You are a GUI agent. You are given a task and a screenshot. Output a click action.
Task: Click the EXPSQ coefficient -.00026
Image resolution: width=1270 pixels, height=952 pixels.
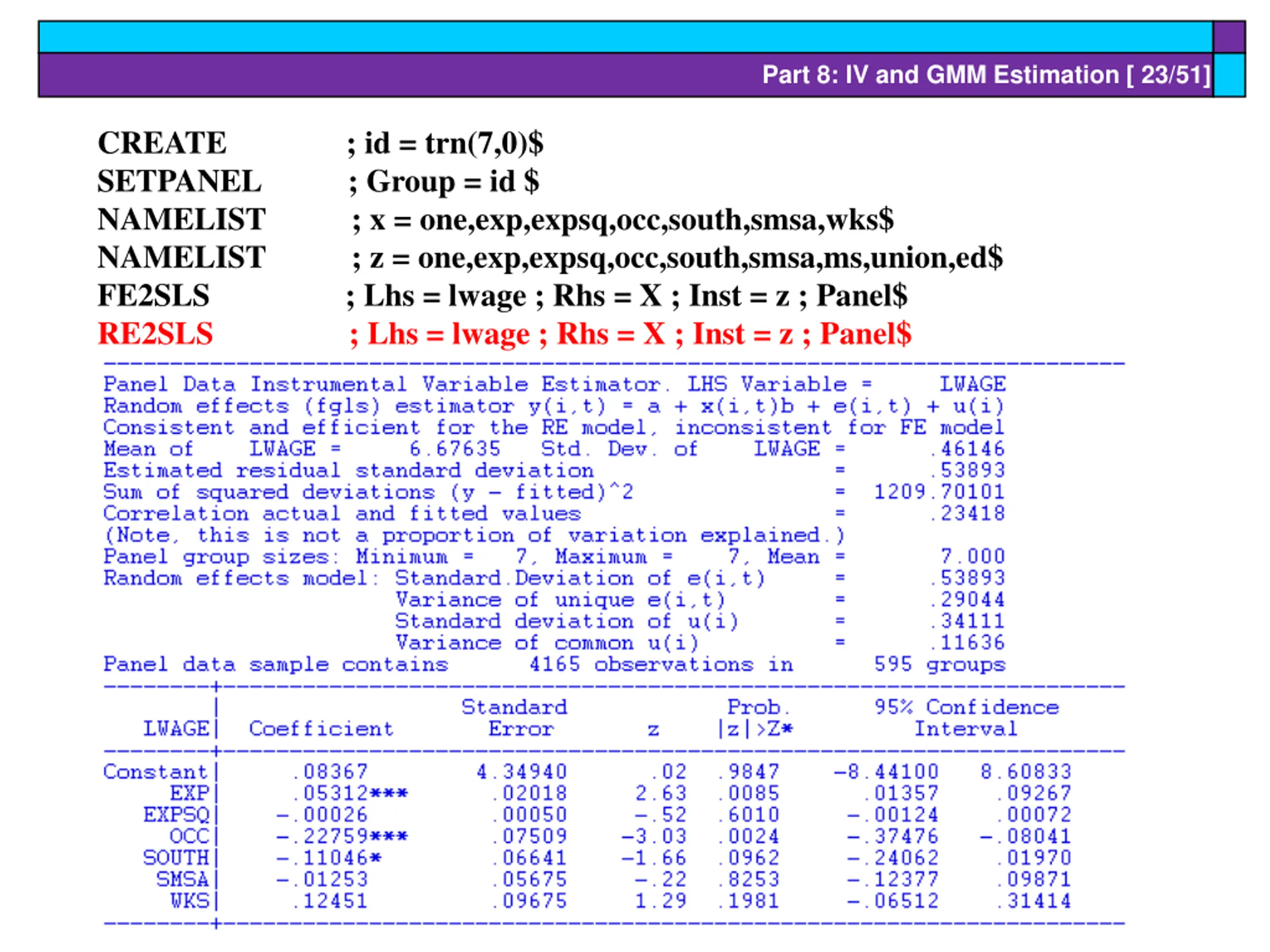(x=322, y=815)
